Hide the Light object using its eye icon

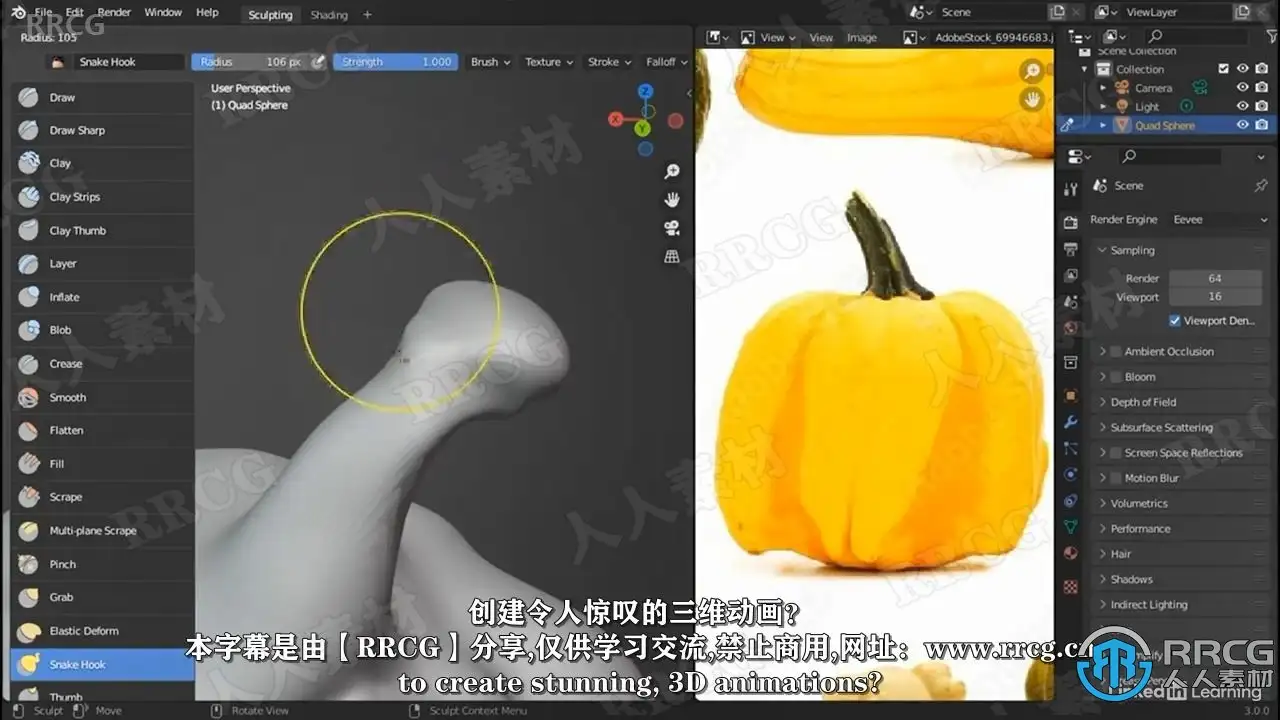pyautogui.click(x=1242, y=106)
